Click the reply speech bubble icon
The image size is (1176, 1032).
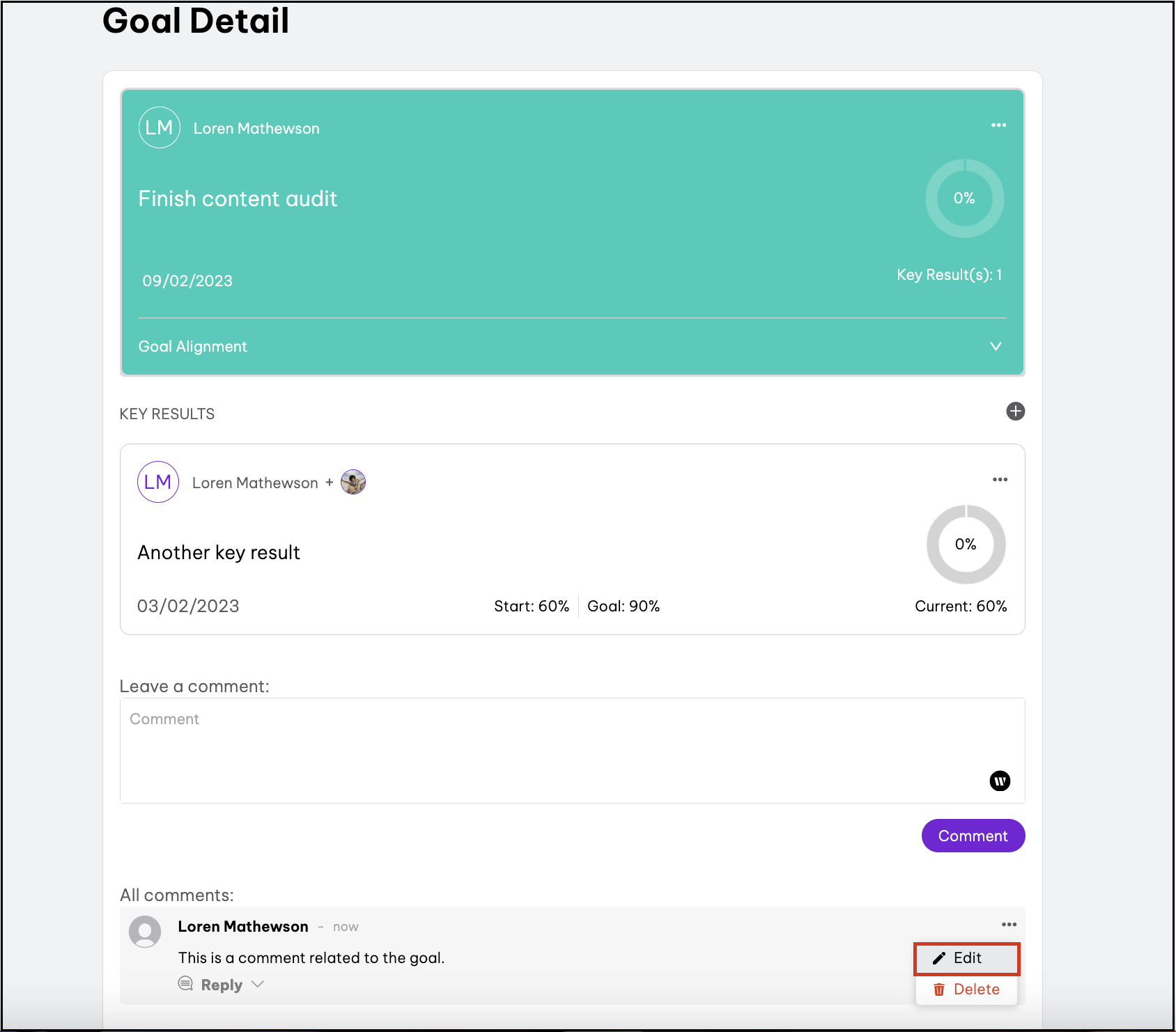[185, 983]
